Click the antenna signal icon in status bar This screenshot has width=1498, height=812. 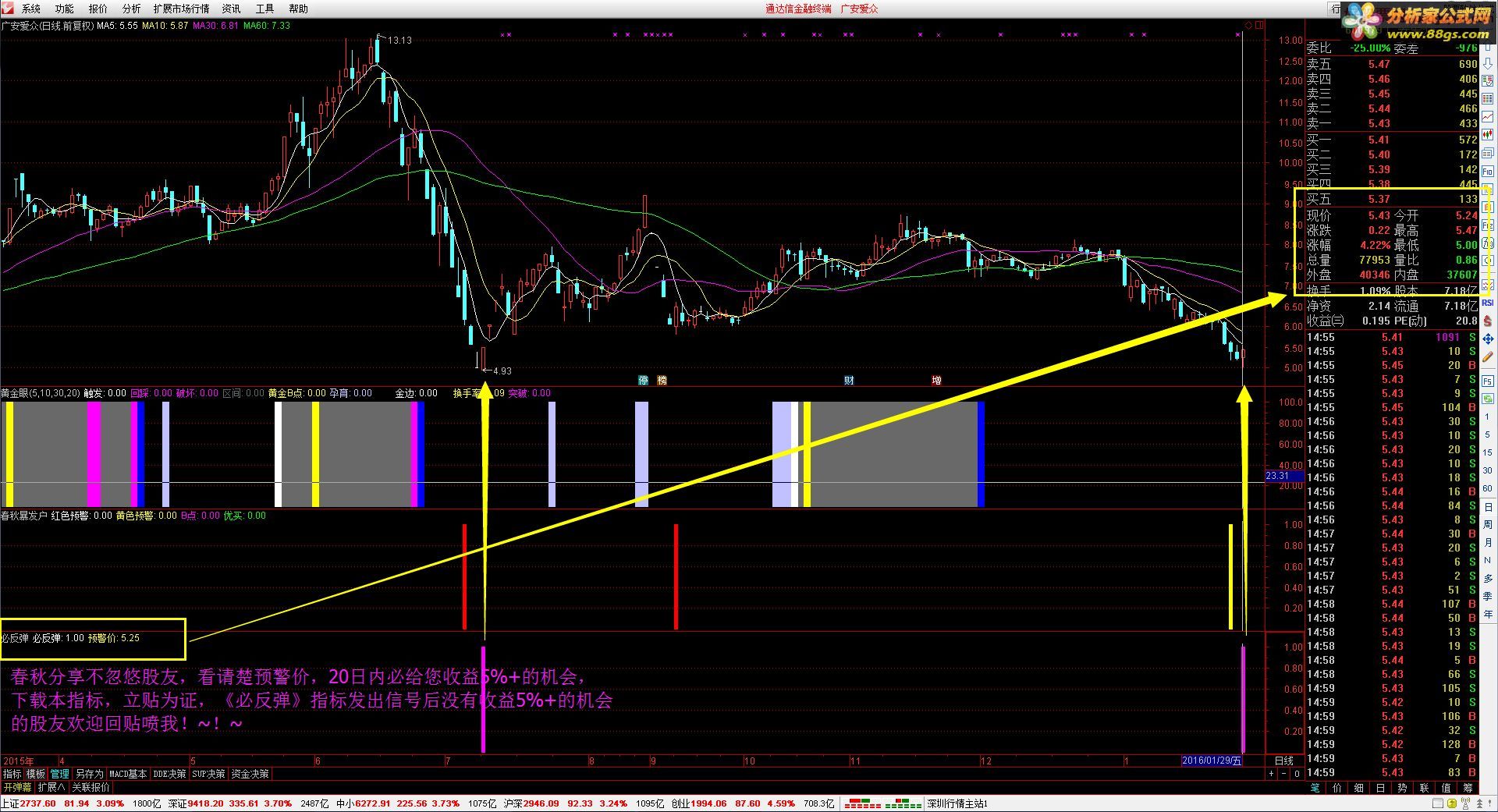click(x=1466, y=803)
